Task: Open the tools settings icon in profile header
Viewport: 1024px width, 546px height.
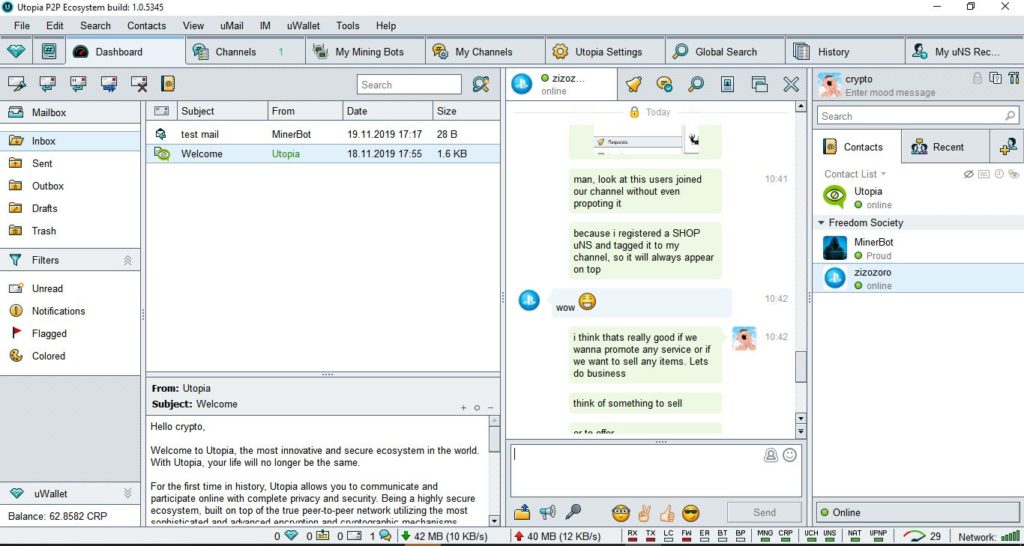Action: pyautogui.click(x=1014, y=78)
